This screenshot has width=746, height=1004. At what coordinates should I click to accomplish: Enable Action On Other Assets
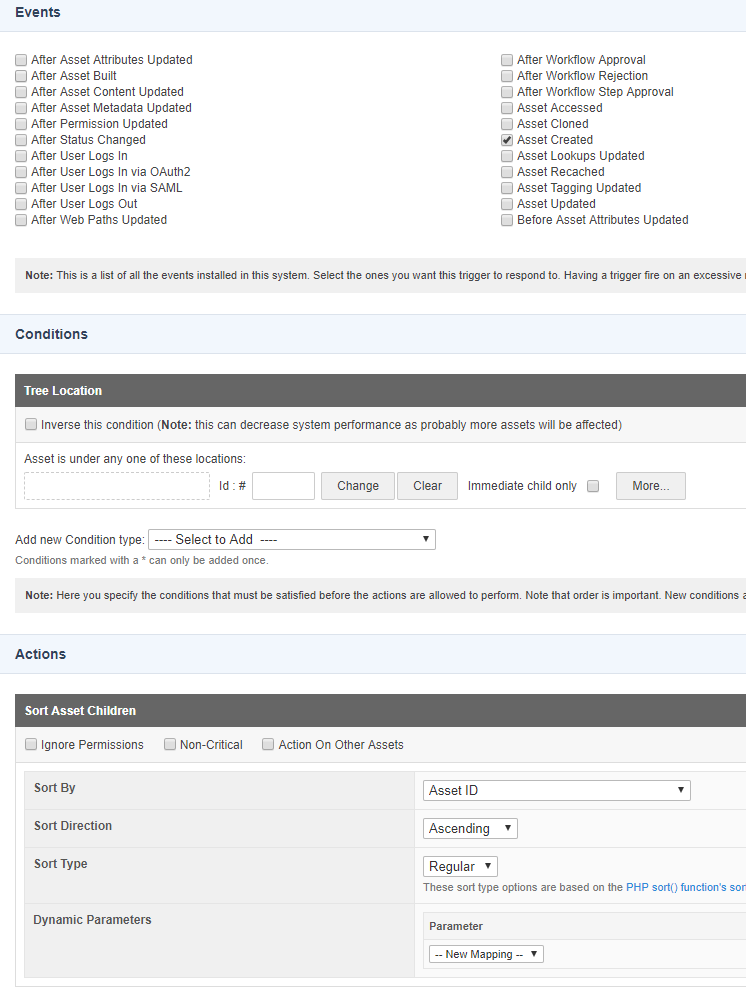pos(268,745)
